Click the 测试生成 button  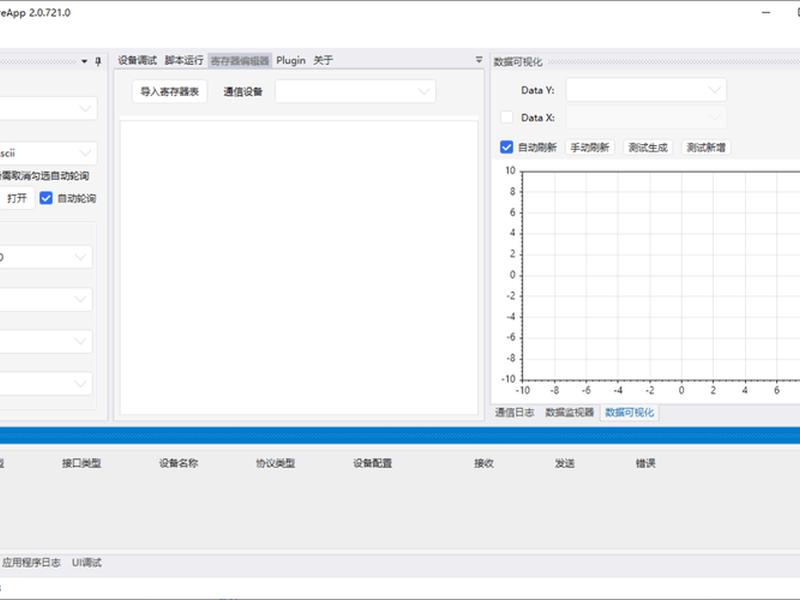tap(648, 147)
